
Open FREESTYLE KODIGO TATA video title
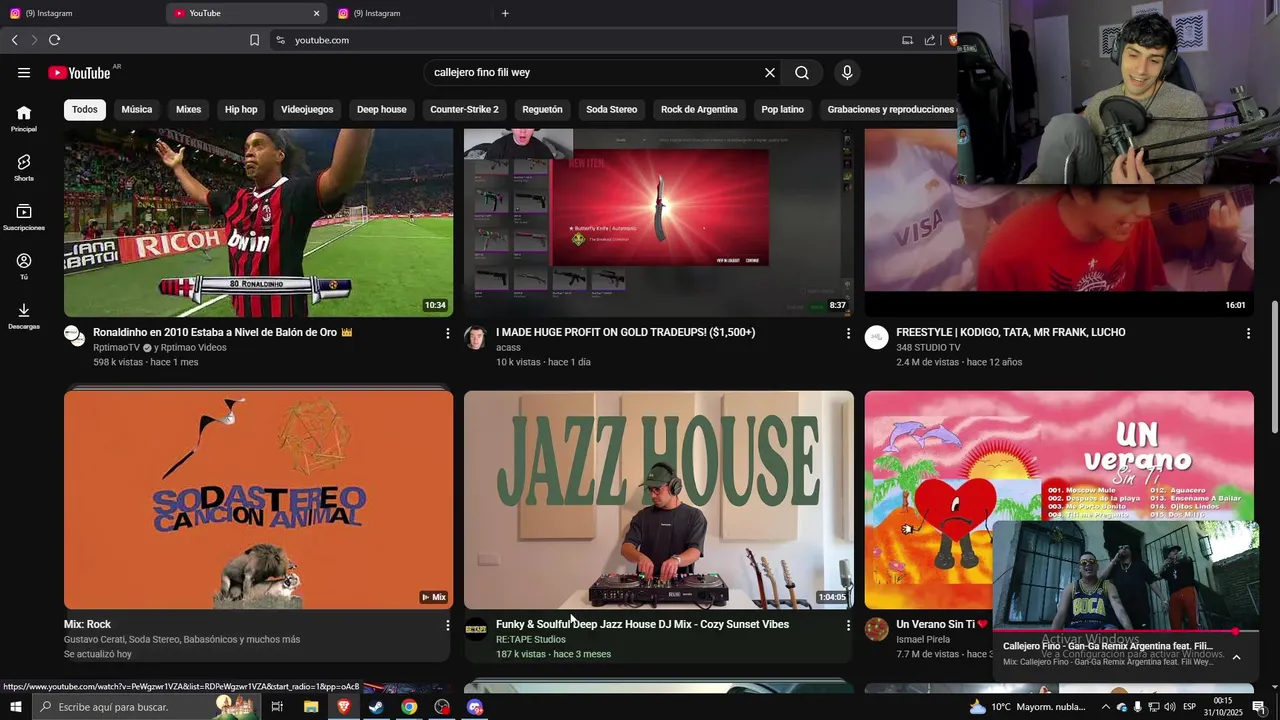(x=1011, y=332)
